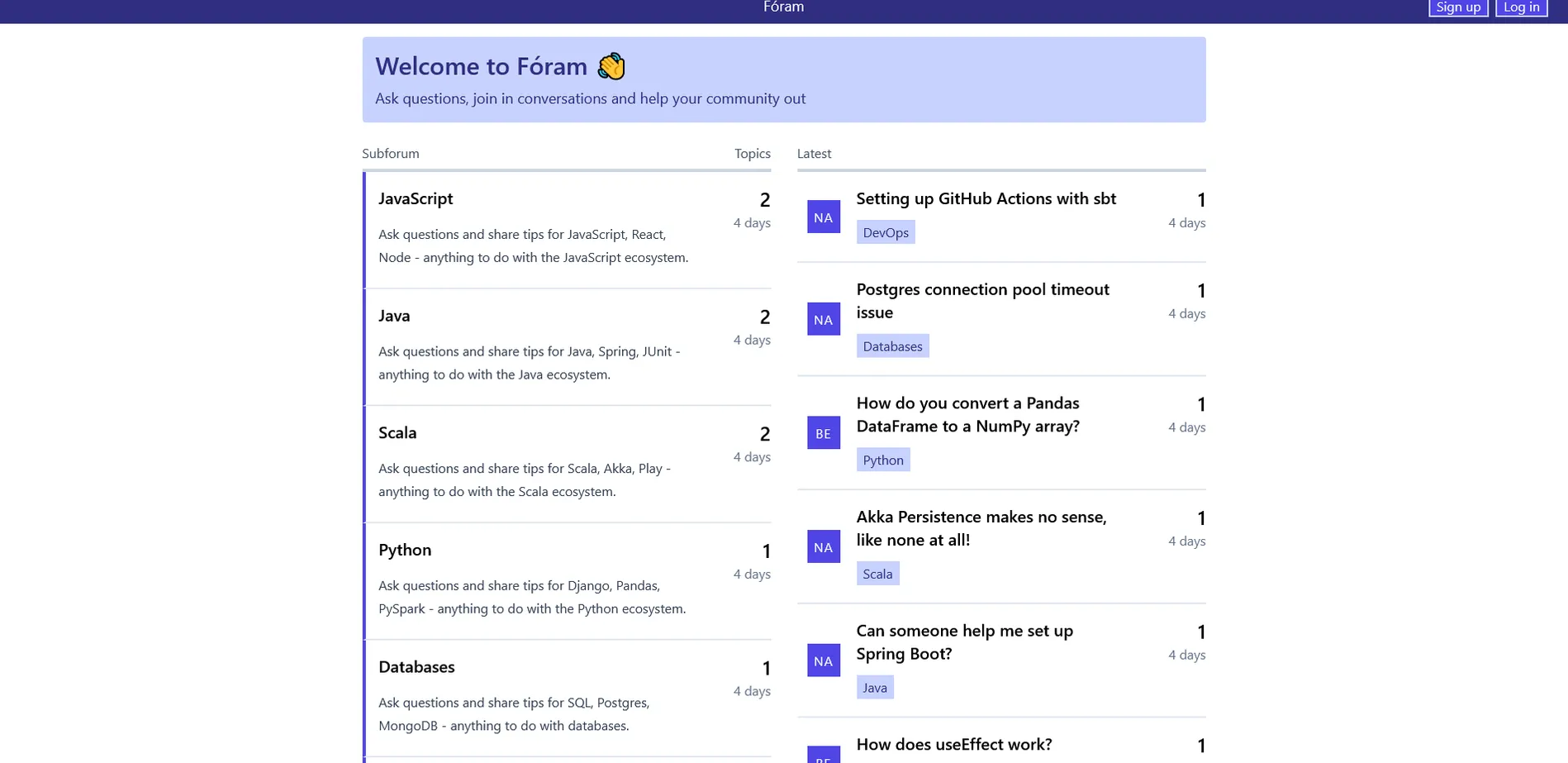Viewport: 1568px width, 763px height.
Task: Open the Java subforum
Action: click(394, 316)
